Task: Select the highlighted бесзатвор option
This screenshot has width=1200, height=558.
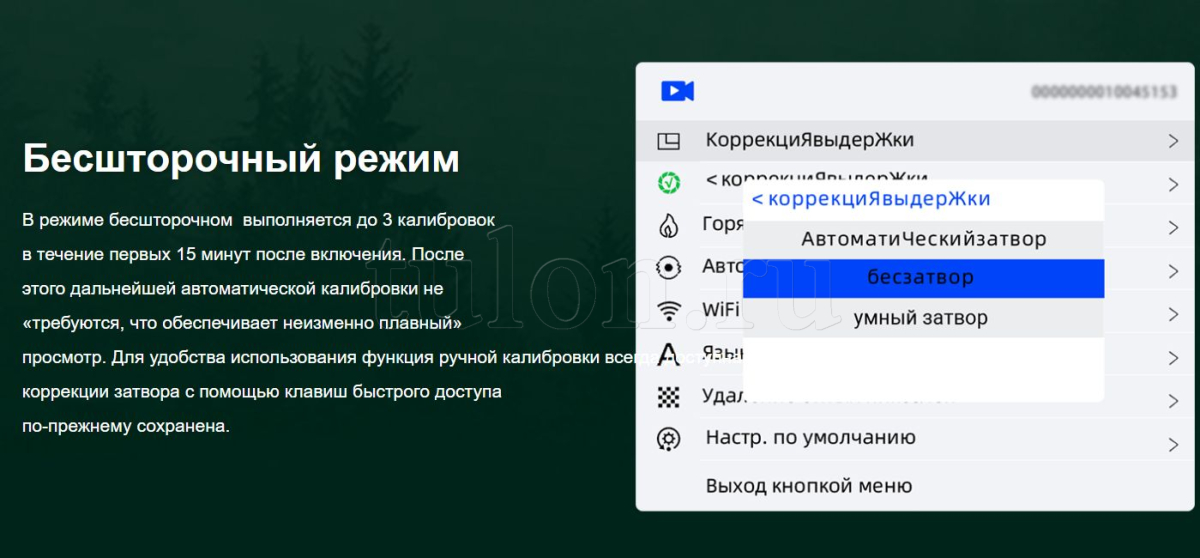Action: coord(923,278)
